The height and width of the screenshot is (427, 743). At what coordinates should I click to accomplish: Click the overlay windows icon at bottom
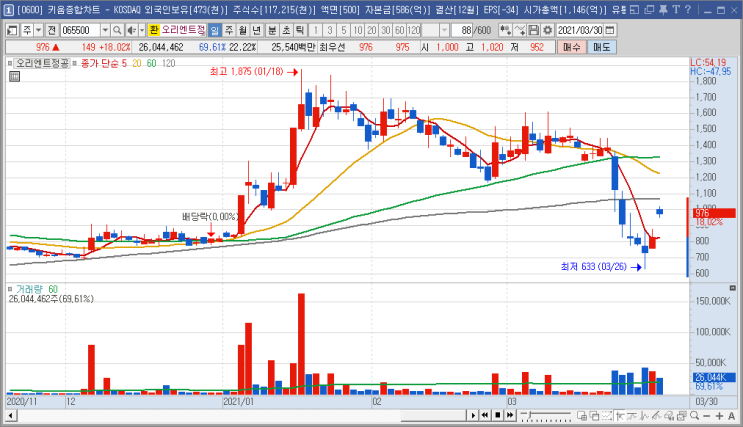pos(595,416)
